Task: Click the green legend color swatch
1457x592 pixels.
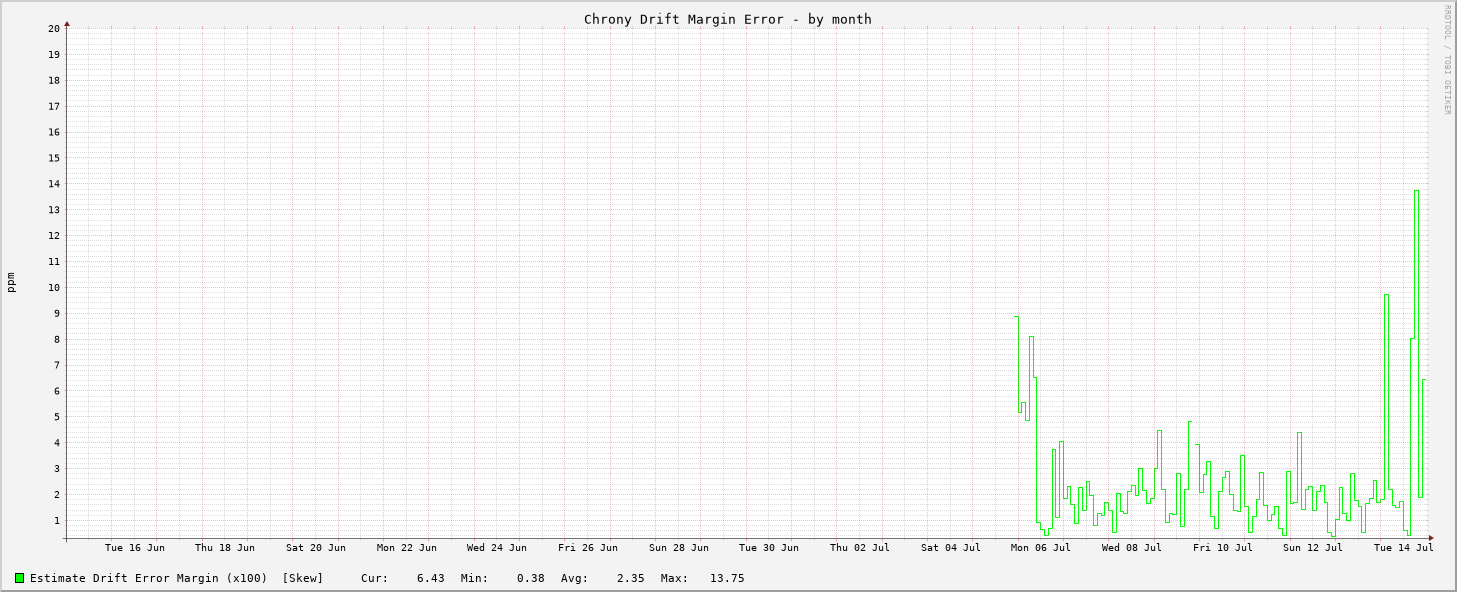Action: pos(19,578)
